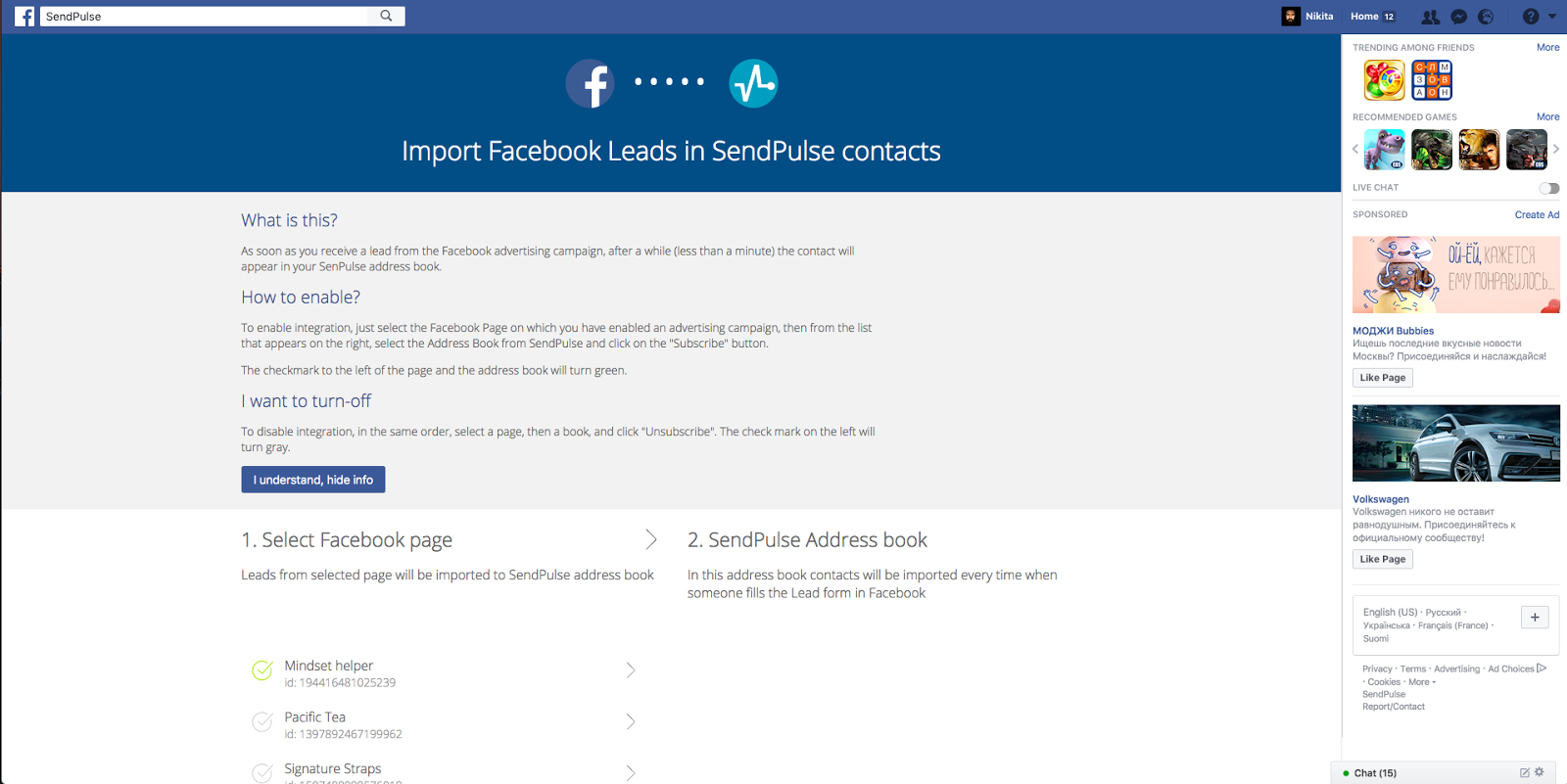Toggle the Pacific Tea page checkmark
This screenshot has width=1567, height=784.
(262, 722)
